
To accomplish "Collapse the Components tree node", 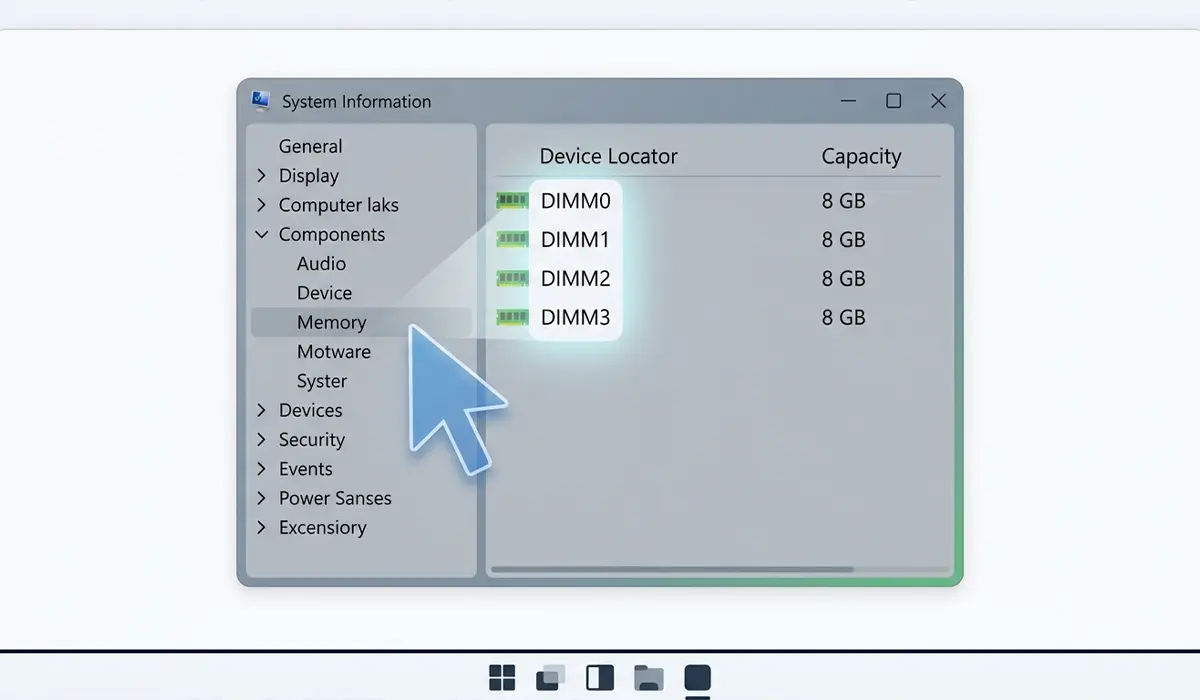I will click(x=261, y=234).
